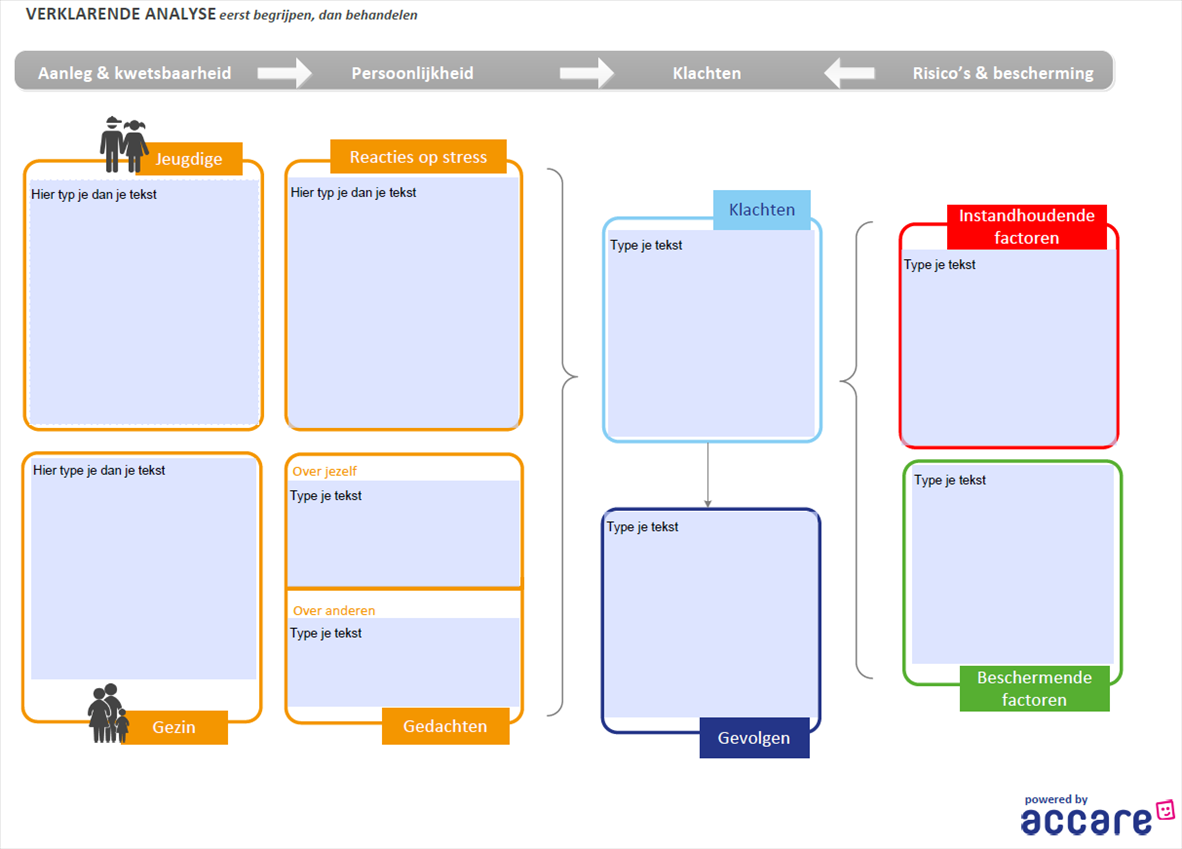The height and width of the screenshot is (849, 1182).
Task: Select the Persoonlijkheid header label
Action: 412,73
